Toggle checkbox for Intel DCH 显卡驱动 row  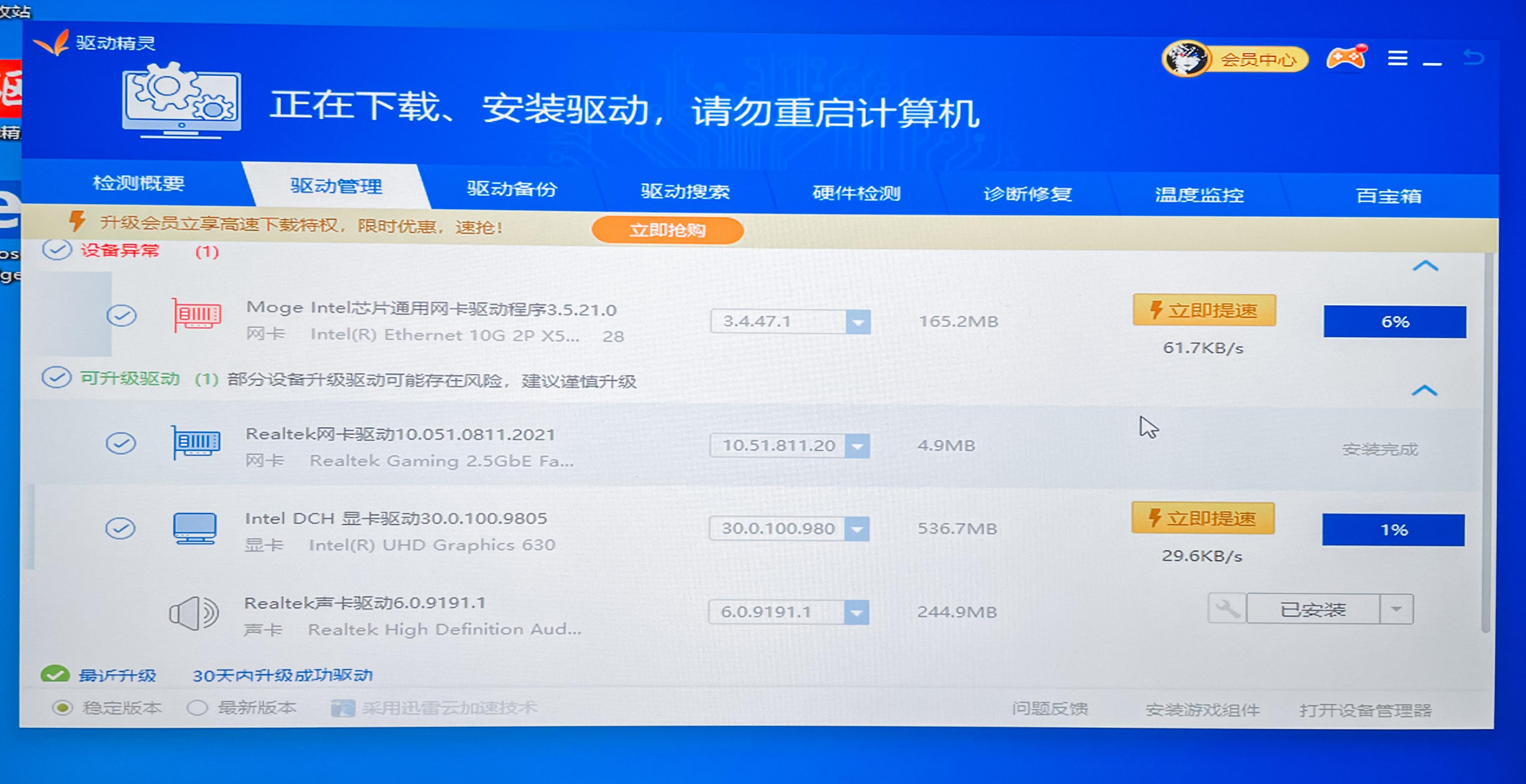click(x=120, y=528)
